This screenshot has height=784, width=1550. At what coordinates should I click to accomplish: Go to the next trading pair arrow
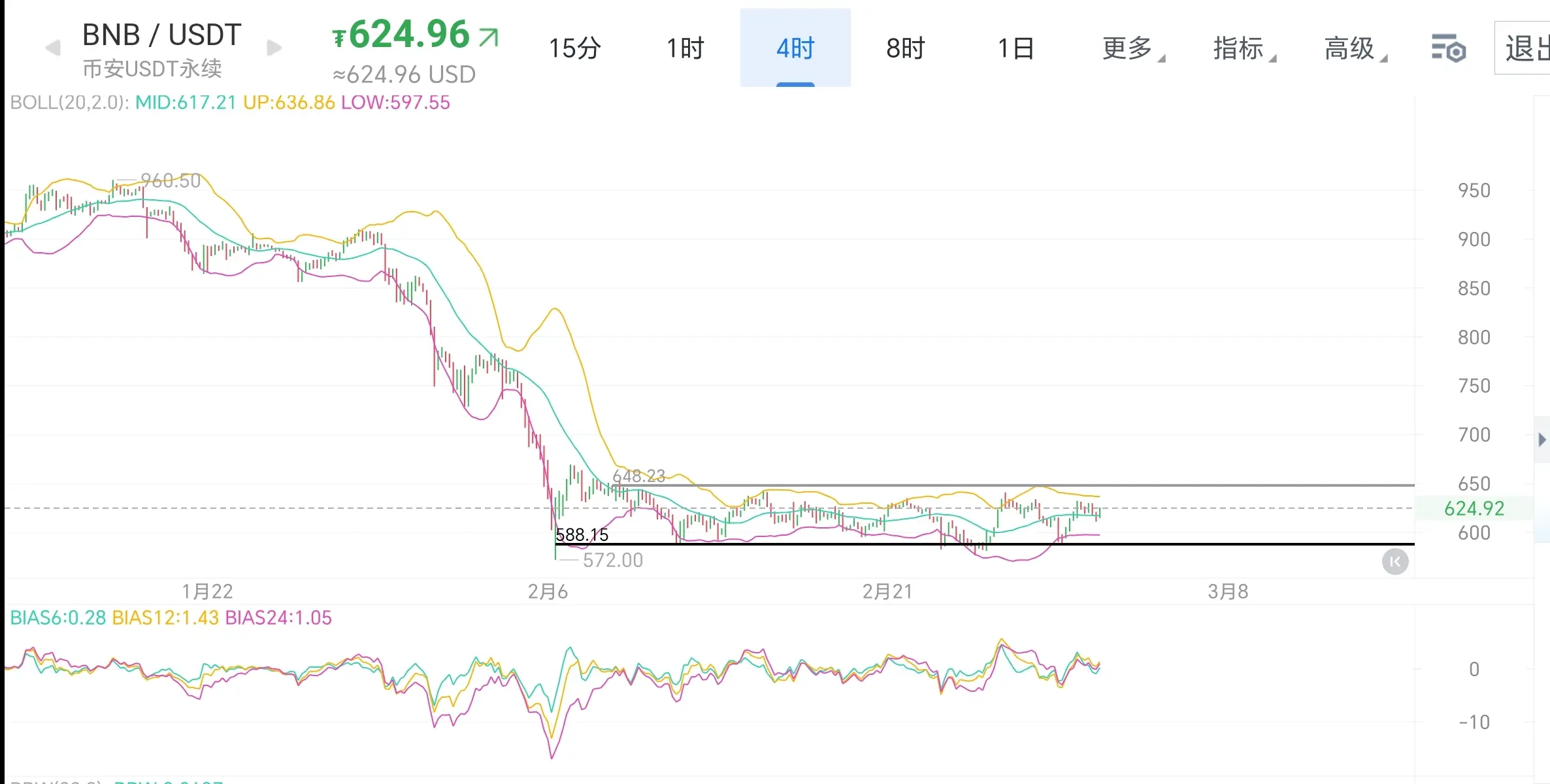(x=274, y=48)
